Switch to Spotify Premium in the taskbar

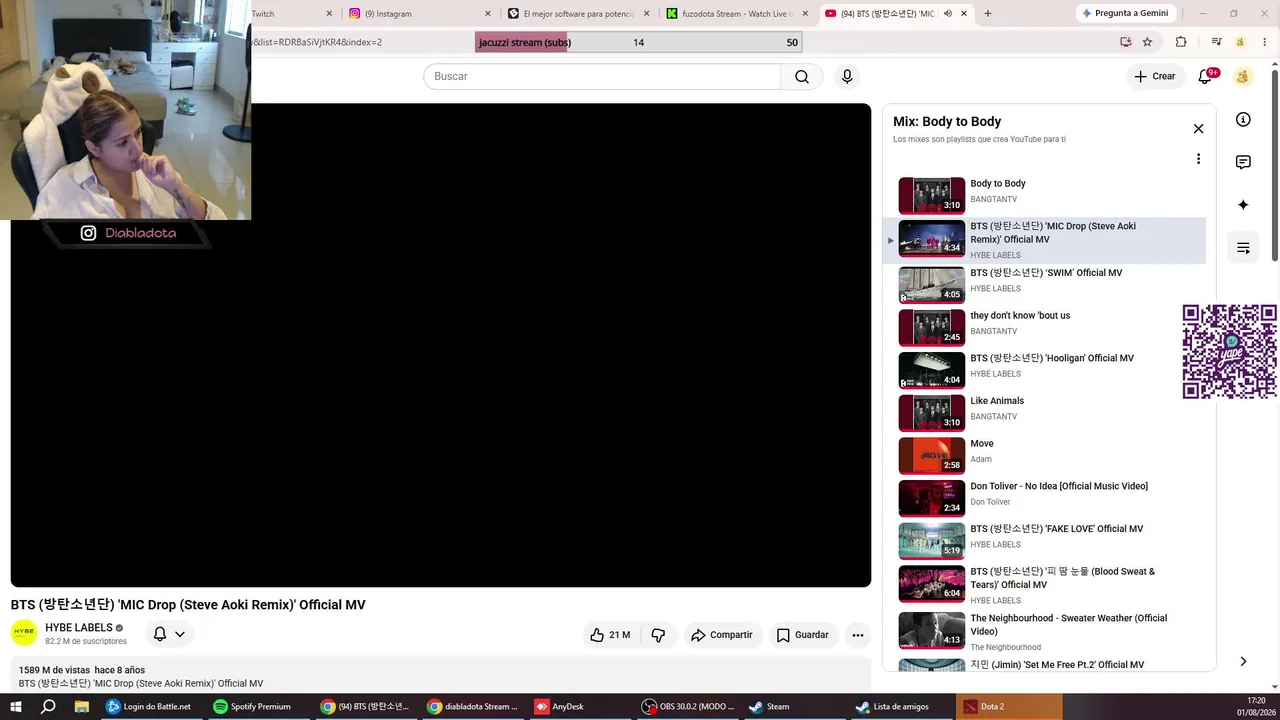pos(258,707)
